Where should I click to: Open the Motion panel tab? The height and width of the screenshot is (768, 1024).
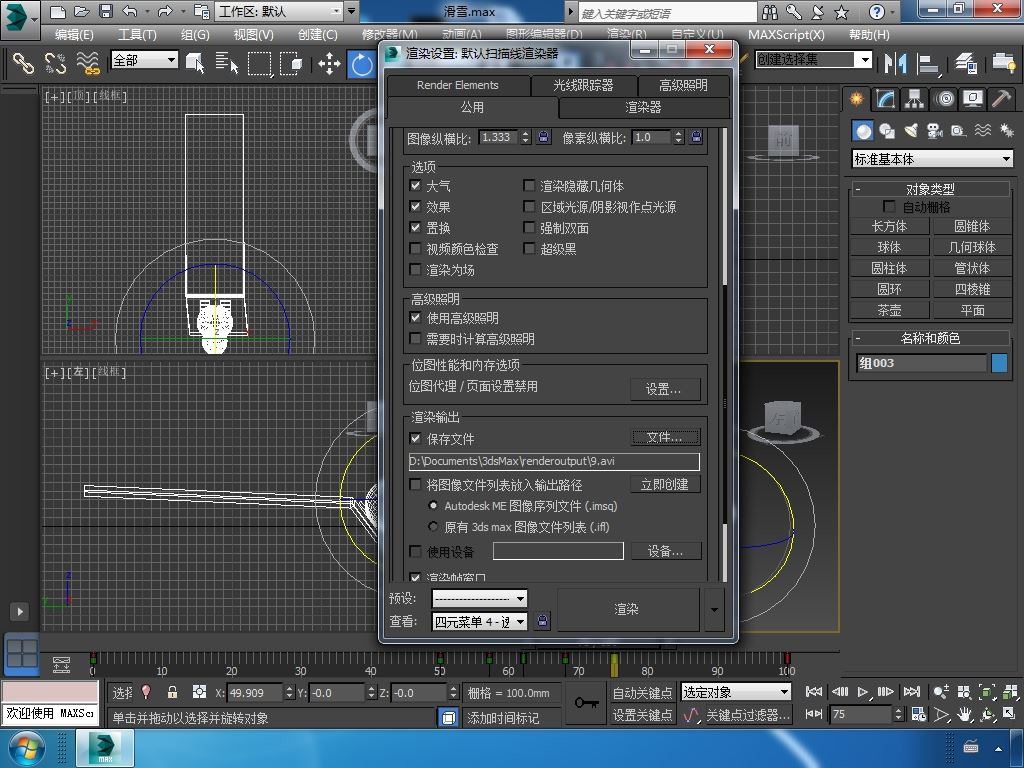(x=944, y=99)
